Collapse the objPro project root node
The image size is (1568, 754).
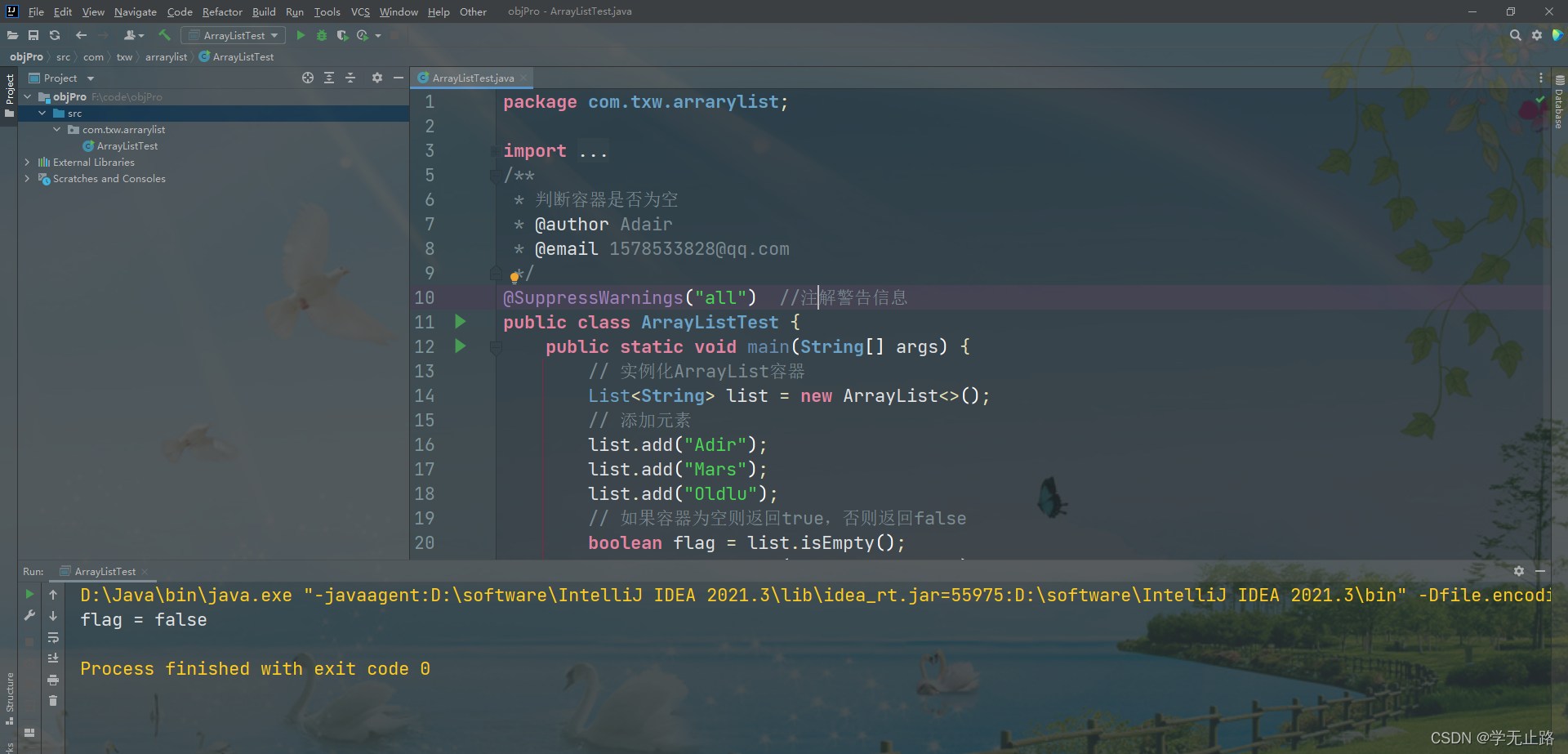click(28, 96)
